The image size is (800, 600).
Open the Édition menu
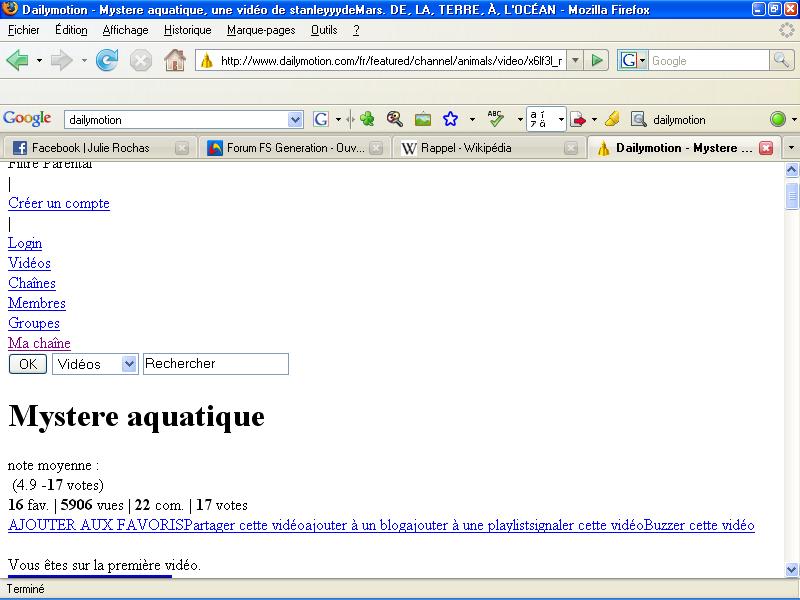click(71, 30)
